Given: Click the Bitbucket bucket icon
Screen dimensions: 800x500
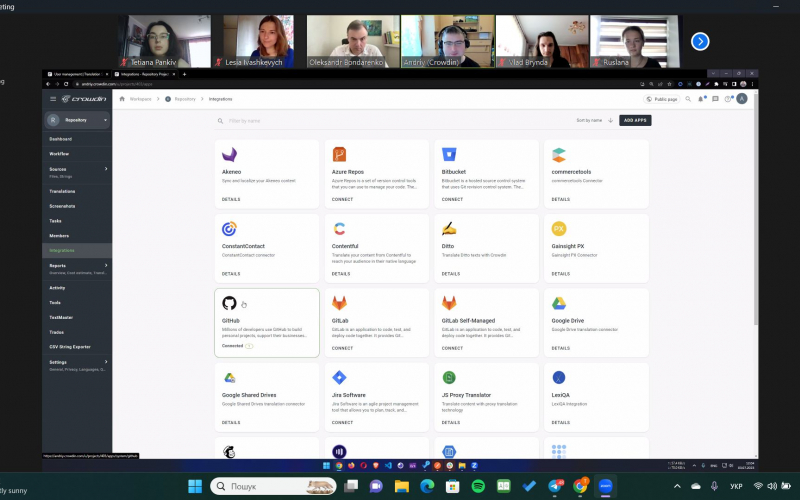Looking at the screenshot, I should pos(449,154).
